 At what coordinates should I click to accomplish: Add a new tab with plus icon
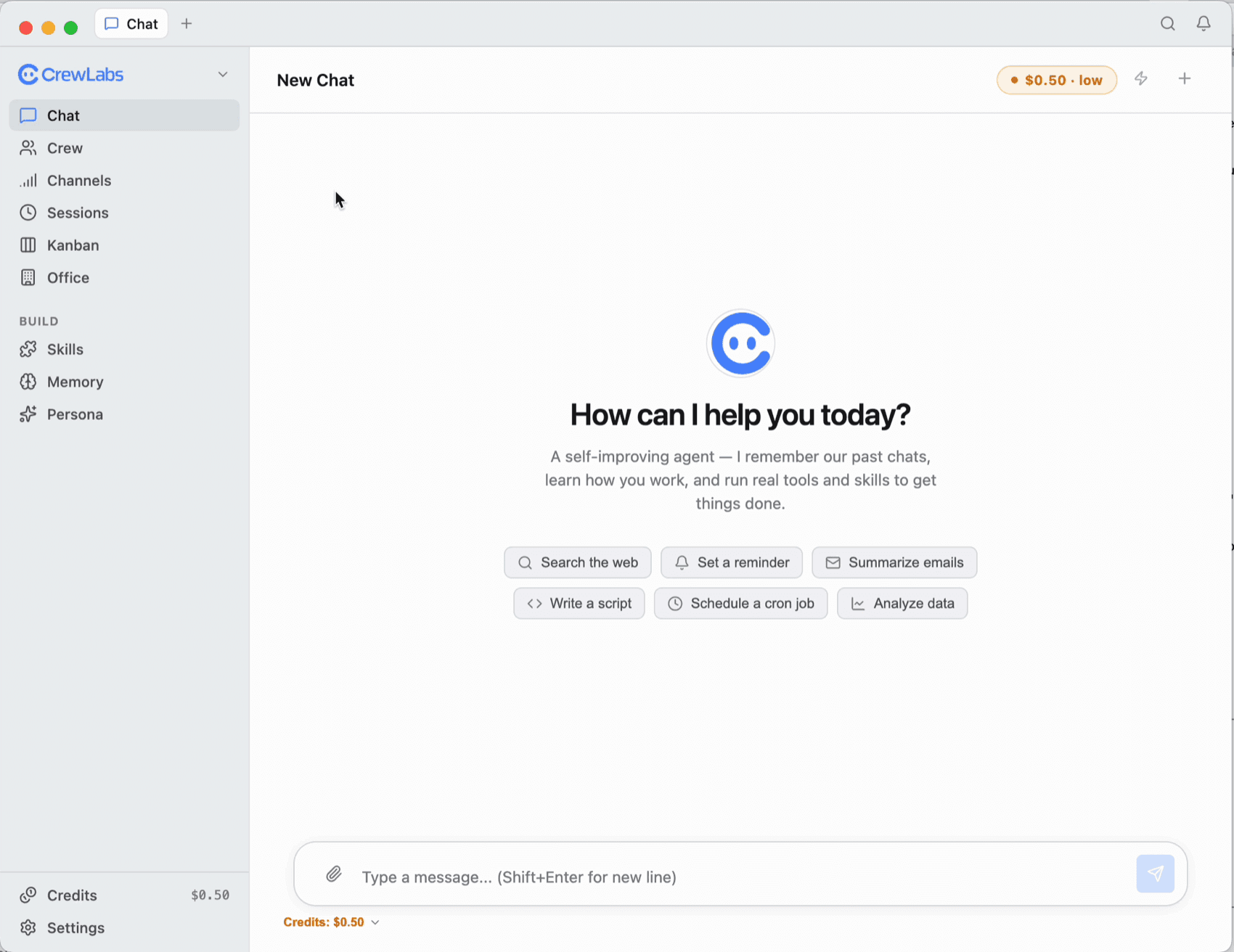coord(187,24)
